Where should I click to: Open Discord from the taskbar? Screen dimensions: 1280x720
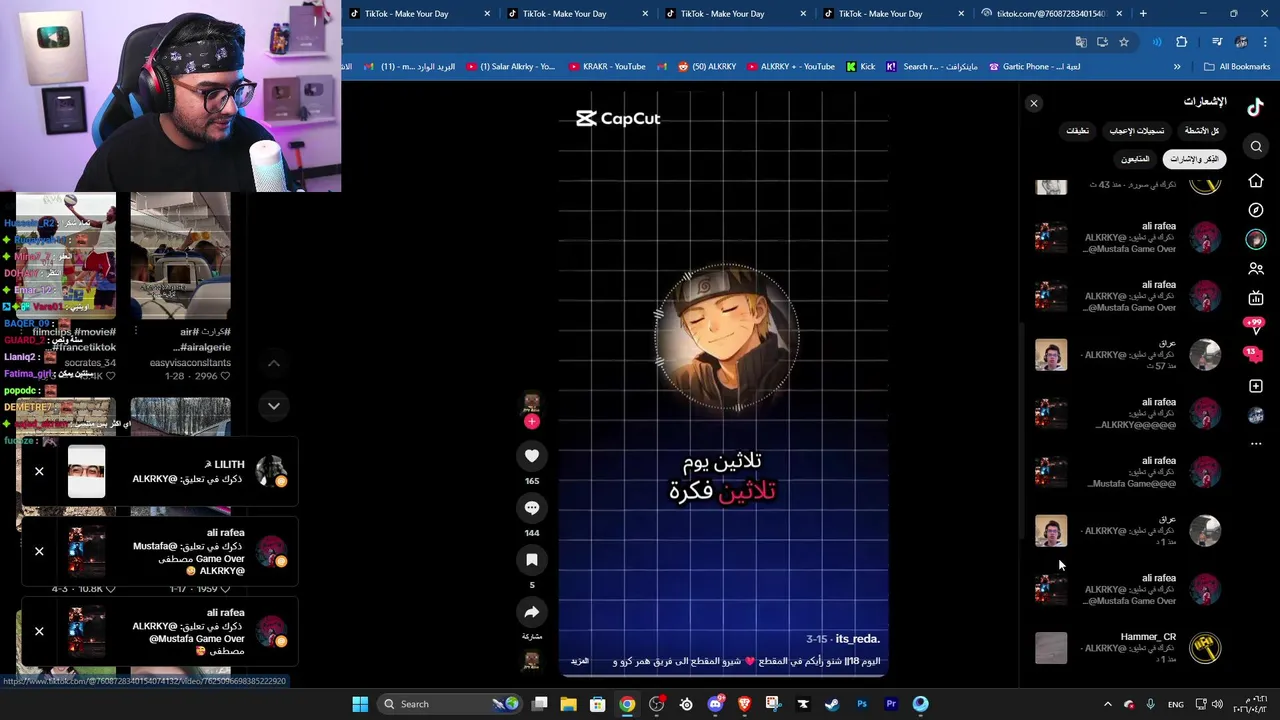tap(715, 704)
